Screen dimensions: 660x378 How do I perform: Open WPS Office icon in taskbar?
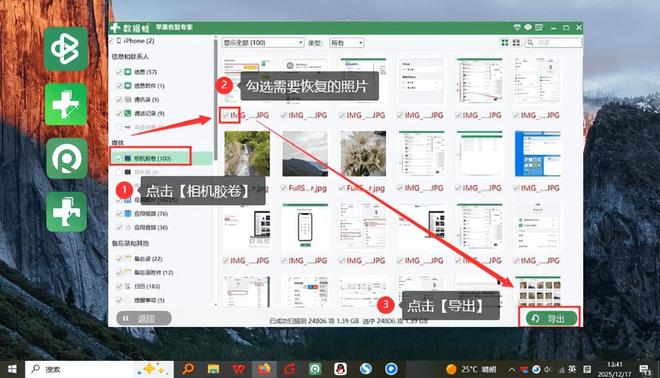(x=239, y=369)
